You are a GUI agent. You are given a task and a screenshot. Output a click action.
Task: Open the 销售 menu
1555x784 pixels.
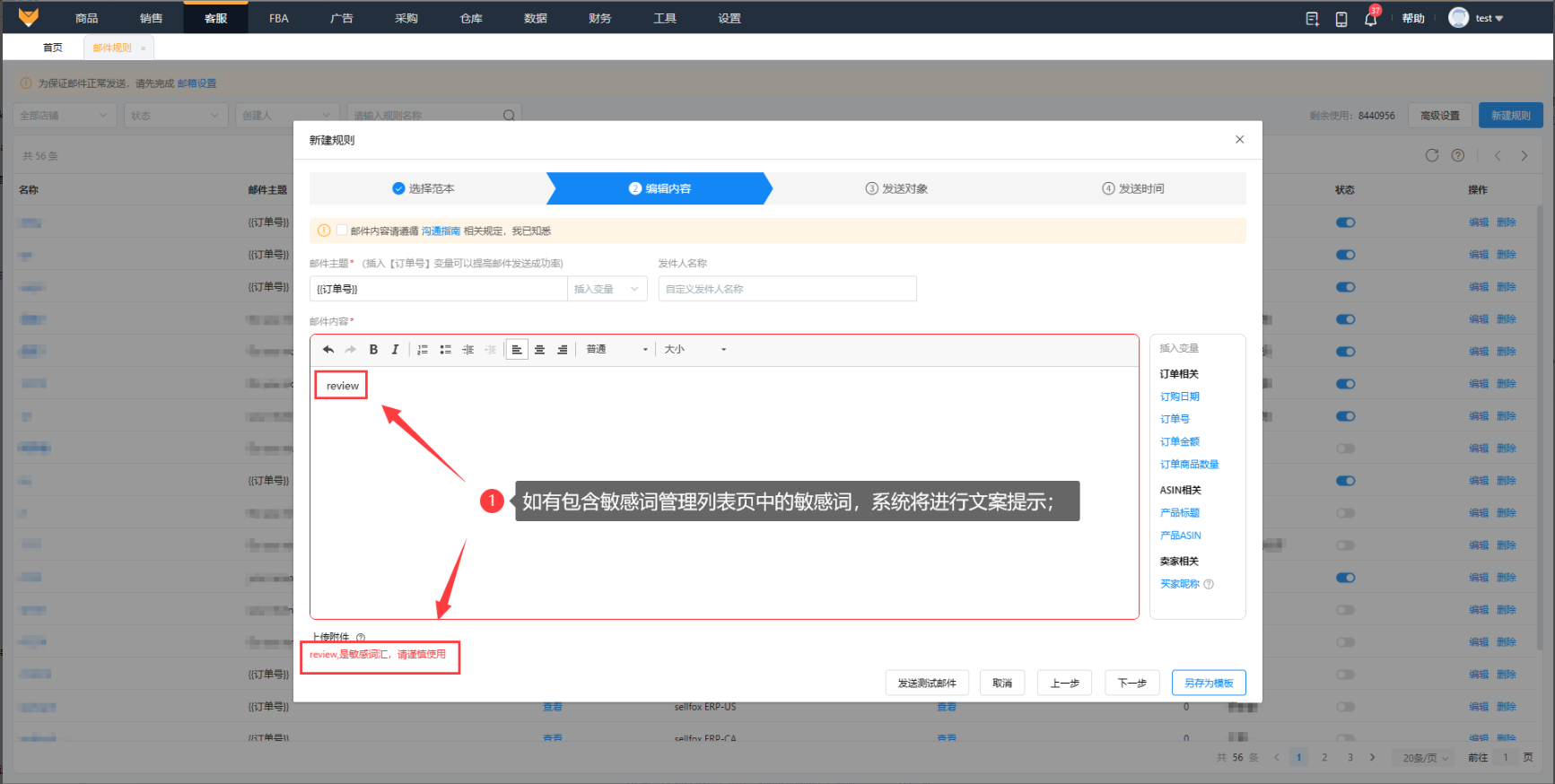pyautogui.click(x=152, y=18)
